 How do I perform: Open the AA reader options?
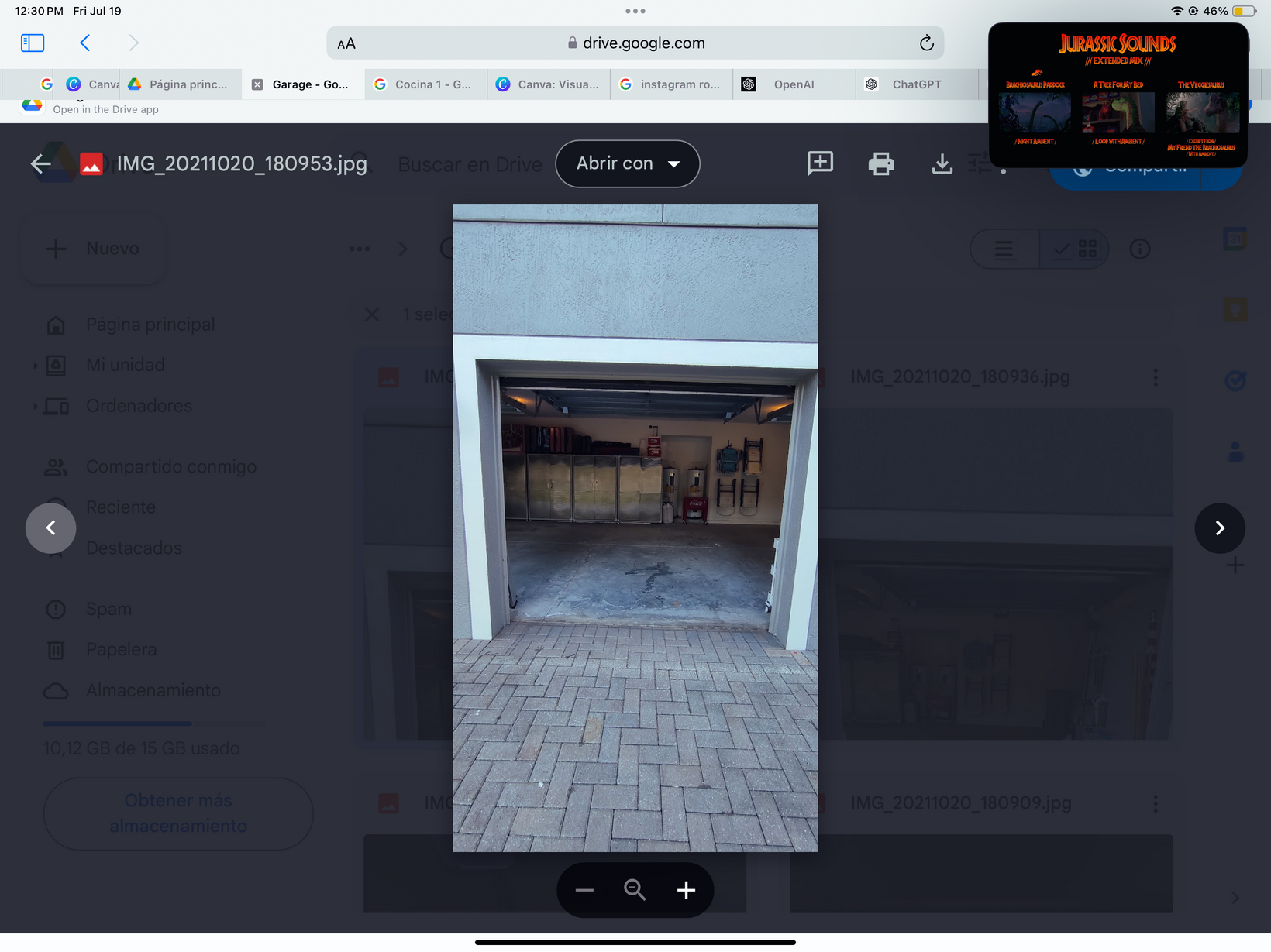point(346,44)
